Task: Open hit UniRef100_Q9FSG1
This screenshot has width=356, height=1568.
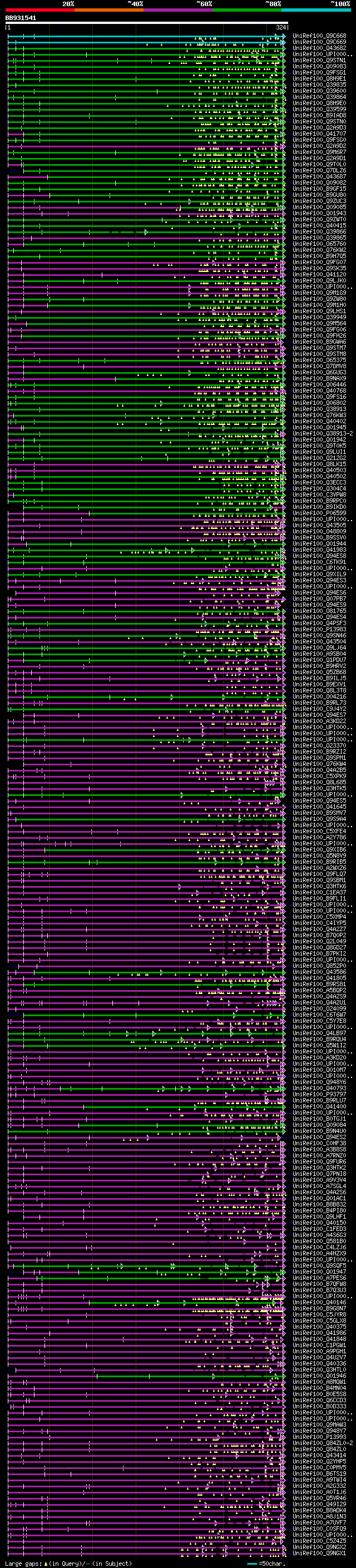Action: (319, 72)
